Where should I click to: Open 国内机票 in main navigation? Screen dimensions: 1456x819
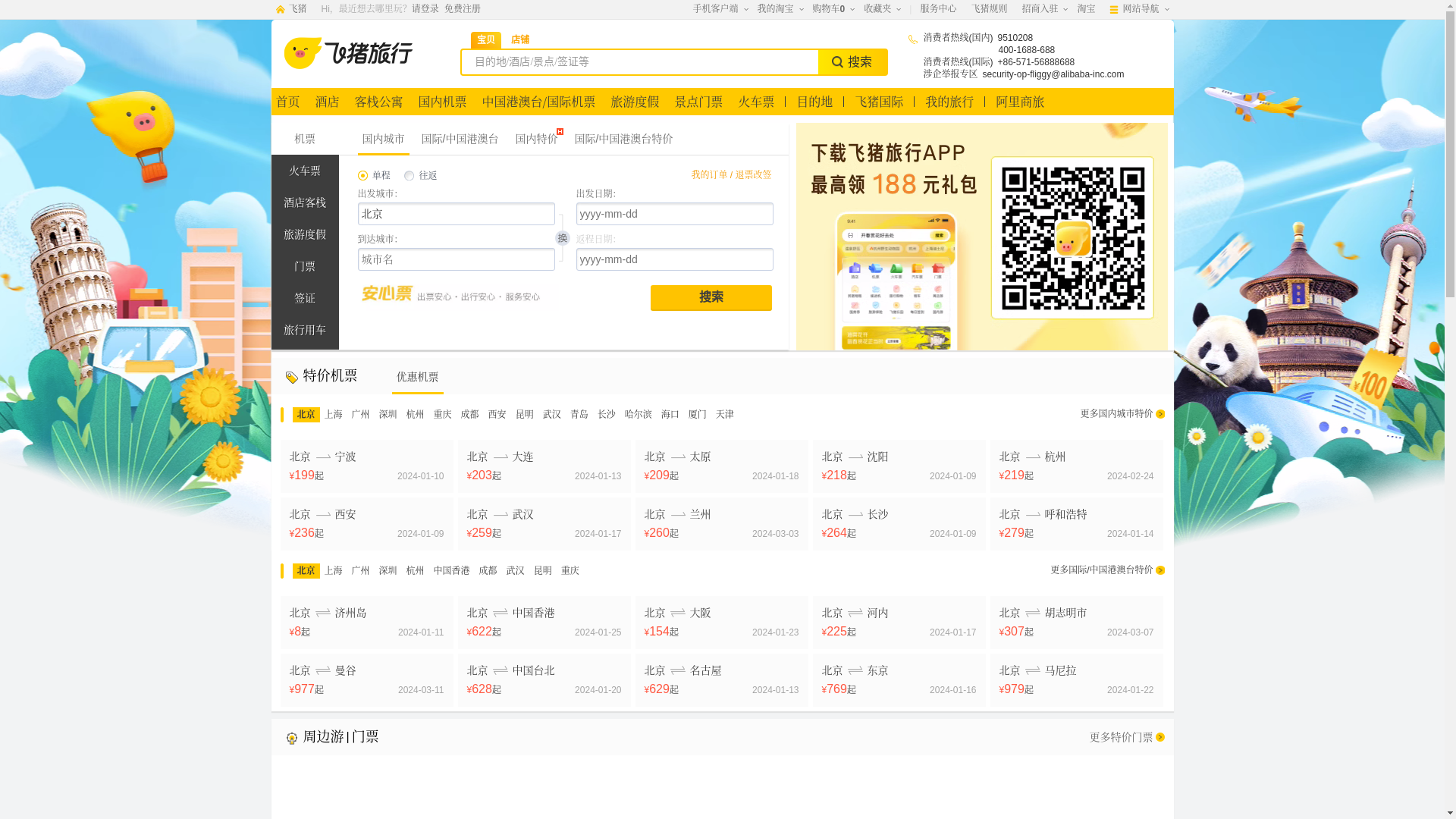[x=442, y=102]
